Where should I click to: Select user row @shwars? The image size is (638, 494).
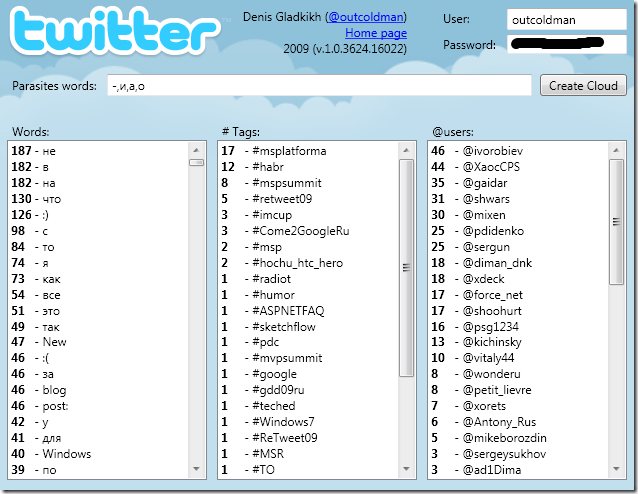pyautogui.click(x=518, y=199)
